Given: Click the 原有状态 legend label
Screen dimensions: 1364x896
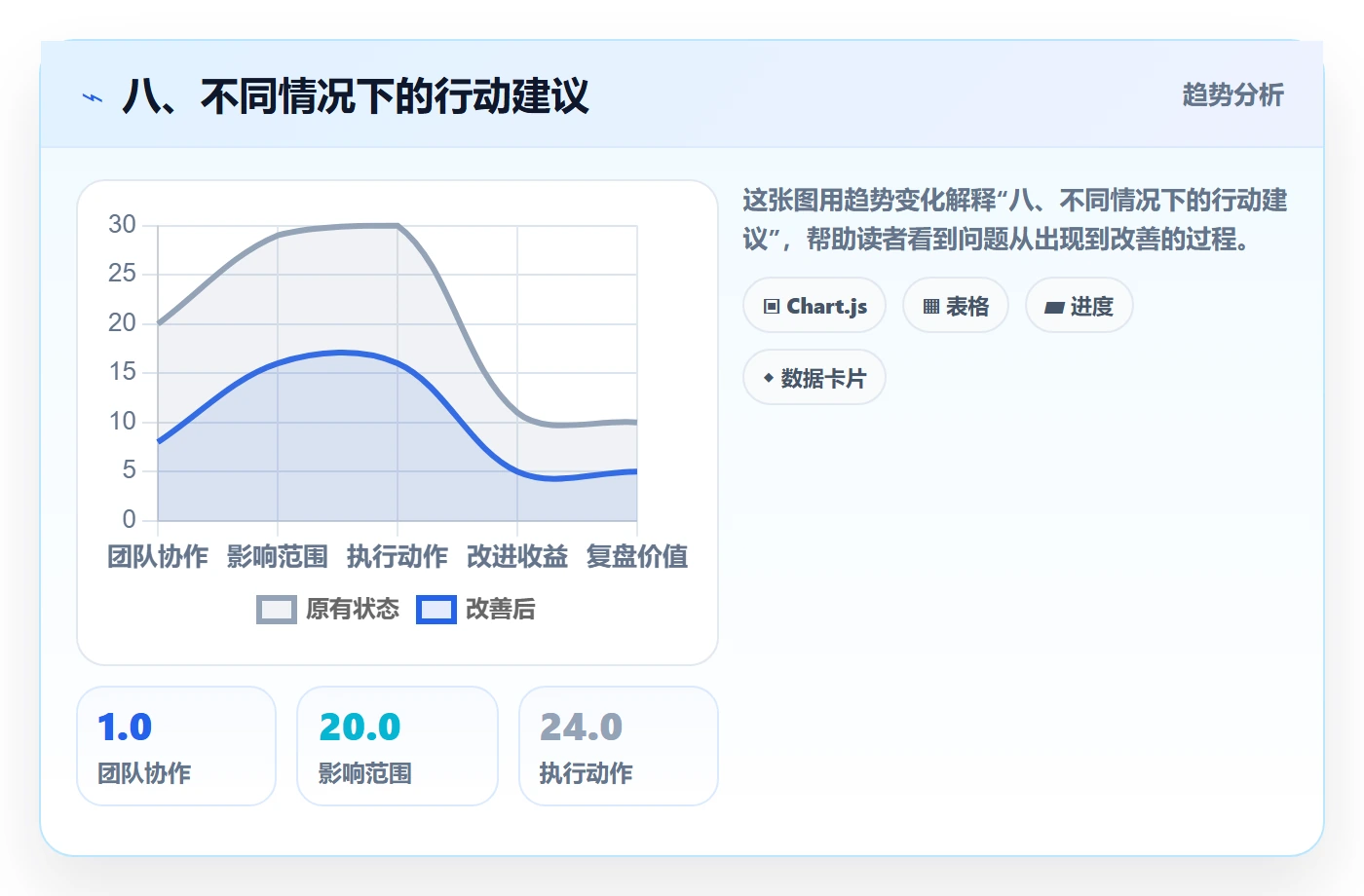Looking at the screenshot, I should tap(353, 609).
